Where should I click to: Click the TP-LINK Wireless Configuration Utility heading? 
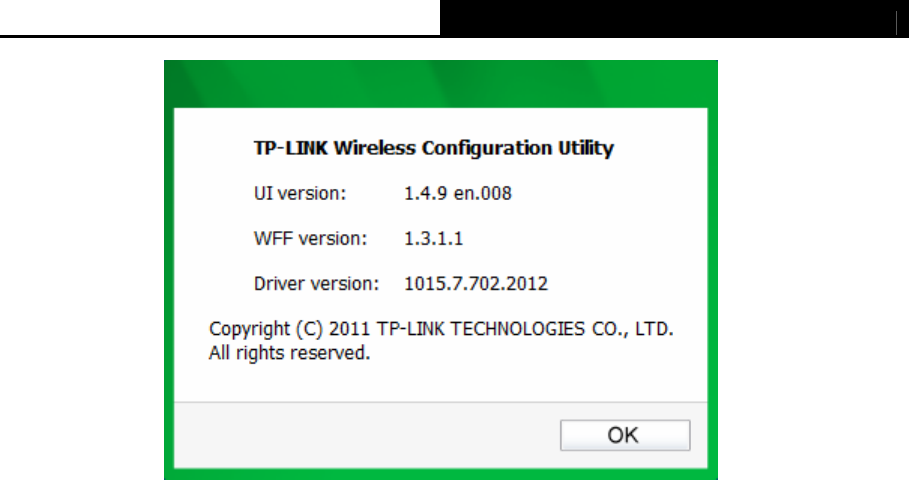(434, 148)
